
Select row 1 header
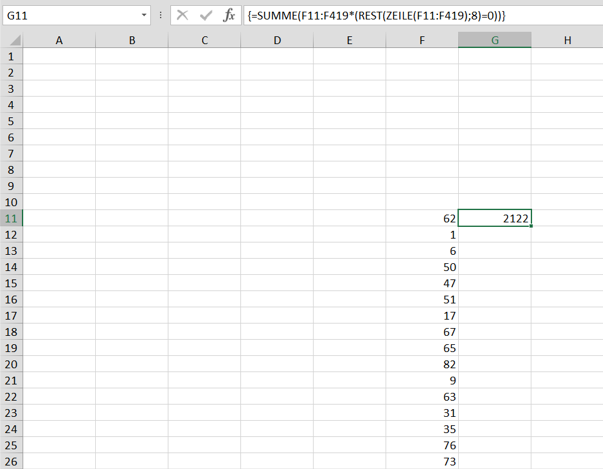click(x=11, y=57)
